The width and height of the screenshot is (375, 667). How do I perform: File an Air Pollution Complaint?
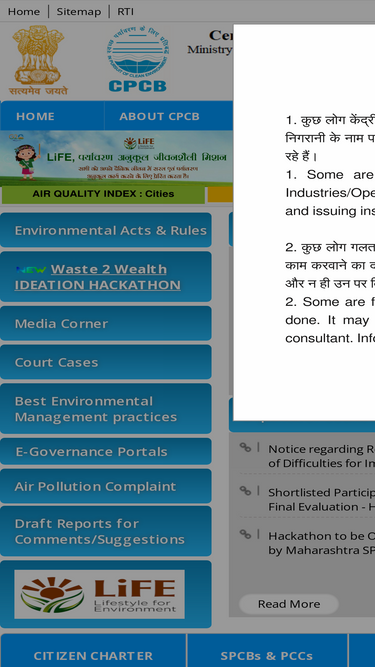coord(105,486)
